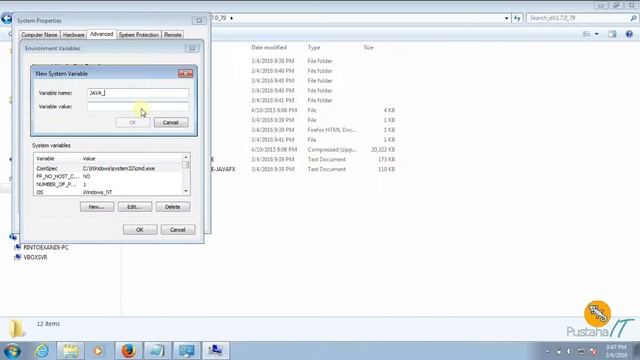This screenshot has width=640, height=360.
Task: Click system variables scroll down arrow
Action: click(x=186, y=191)
